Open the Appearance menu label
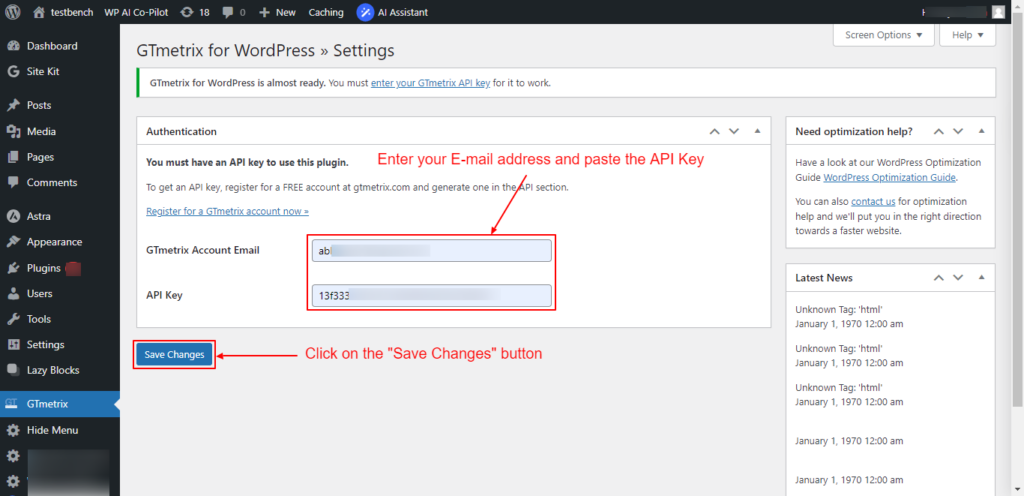 [54, 241]
